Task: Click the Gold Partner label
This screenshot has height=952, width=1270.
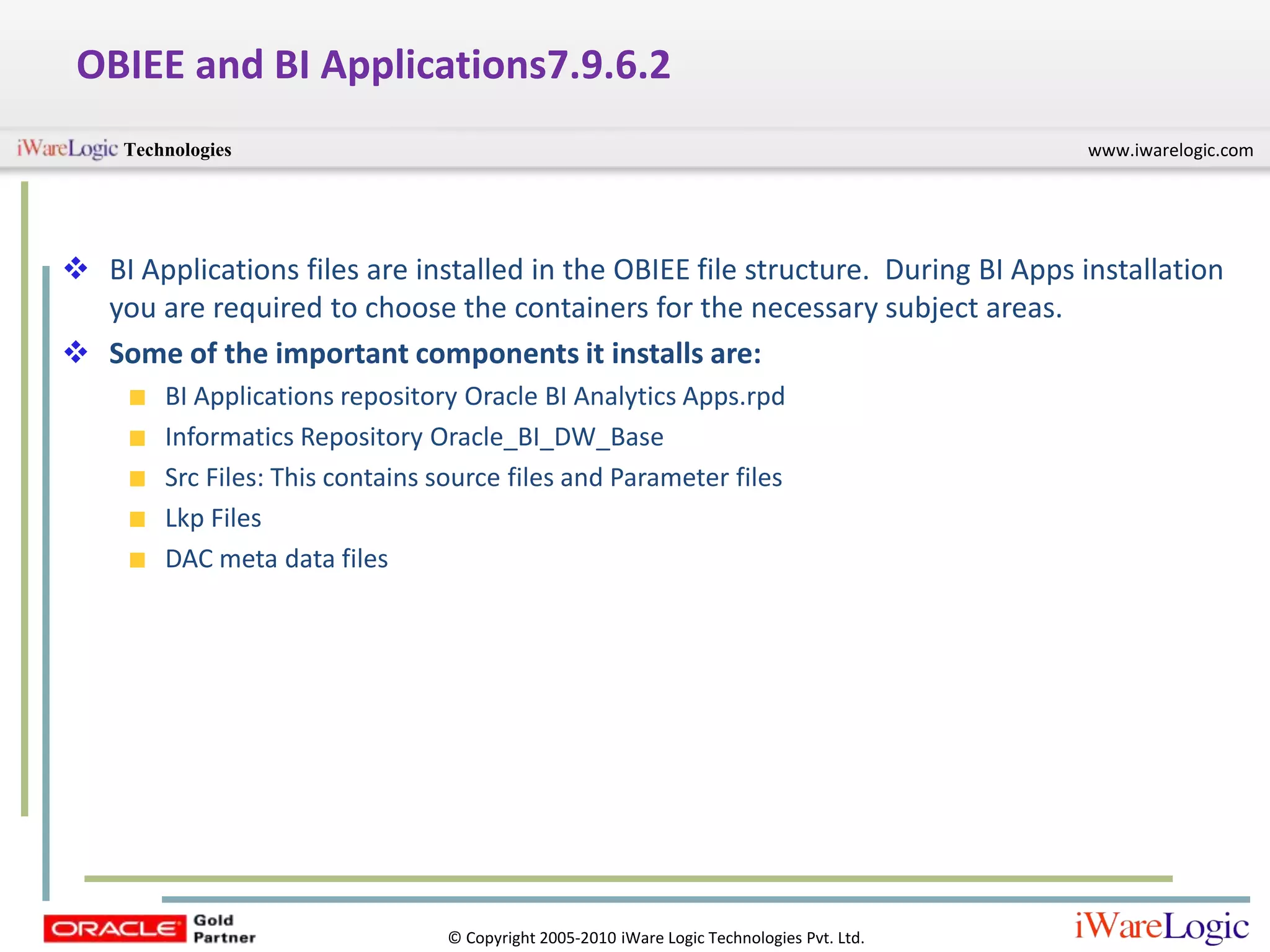Action: click(x=224, y=928)
